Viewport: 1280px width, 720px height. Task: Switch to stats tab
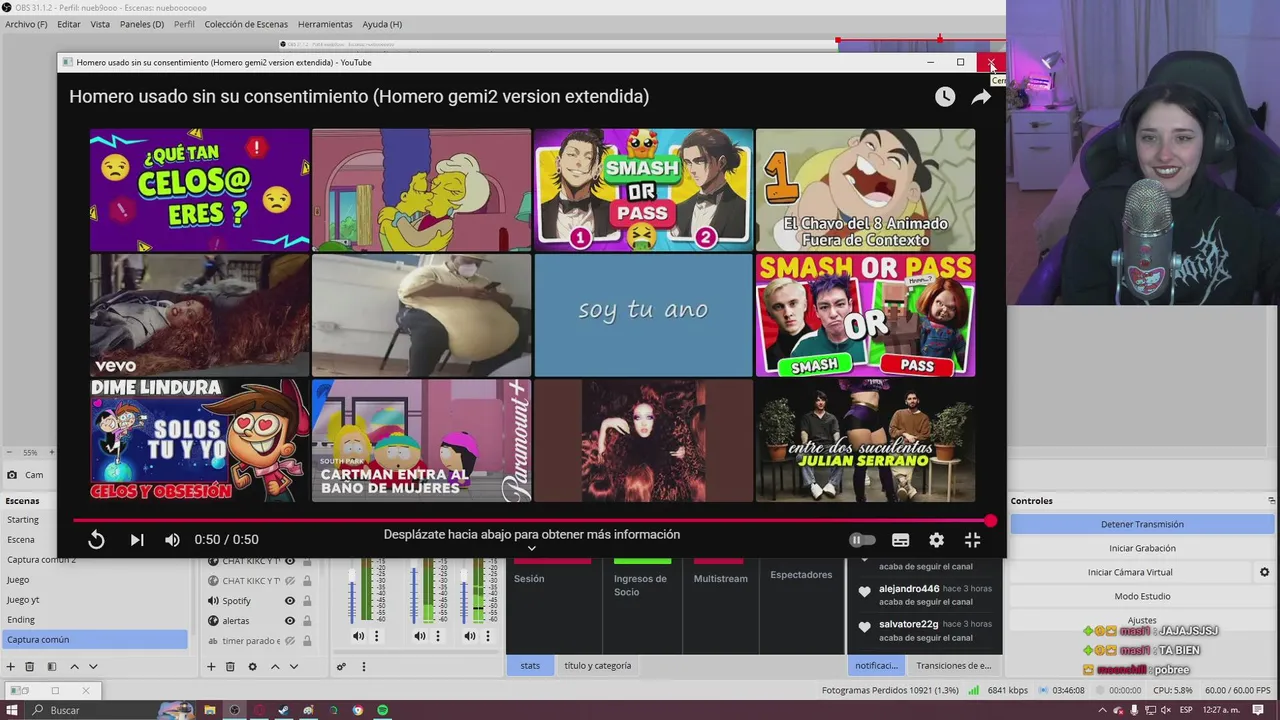pyautogui.click(x=530, y=666)
